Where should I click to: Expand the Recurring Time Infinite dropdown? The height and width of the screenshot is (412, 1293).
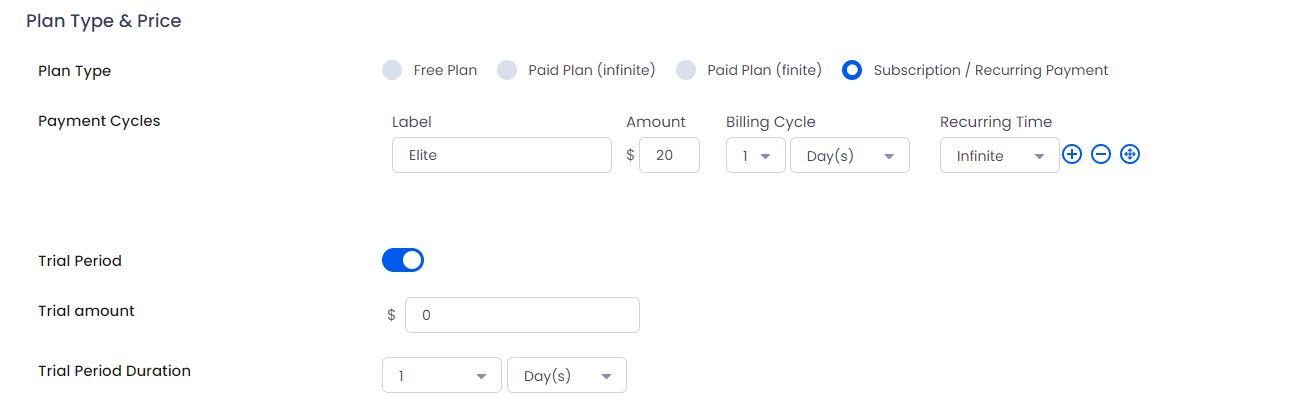pos(1000,155)
